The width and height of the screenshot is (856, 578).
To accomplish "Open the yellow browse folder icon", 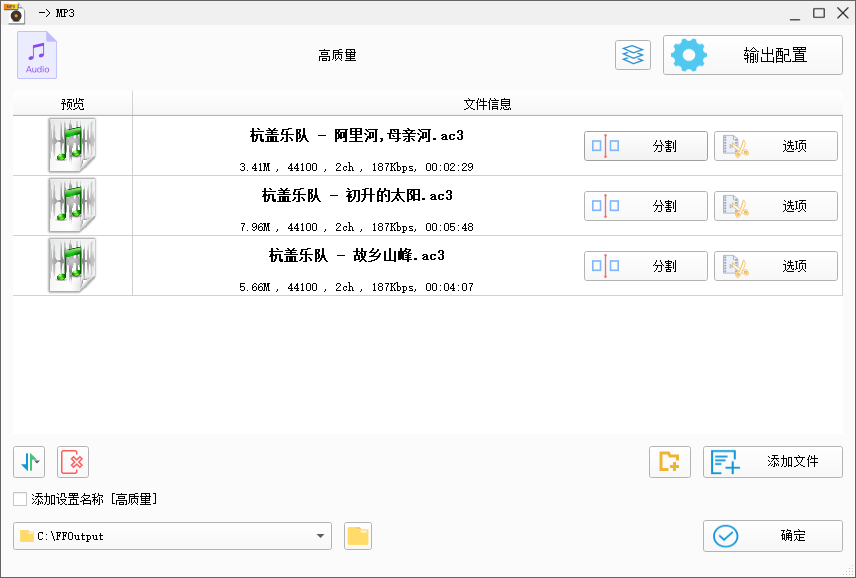I will pyautogui.click(x=357, y=536).
